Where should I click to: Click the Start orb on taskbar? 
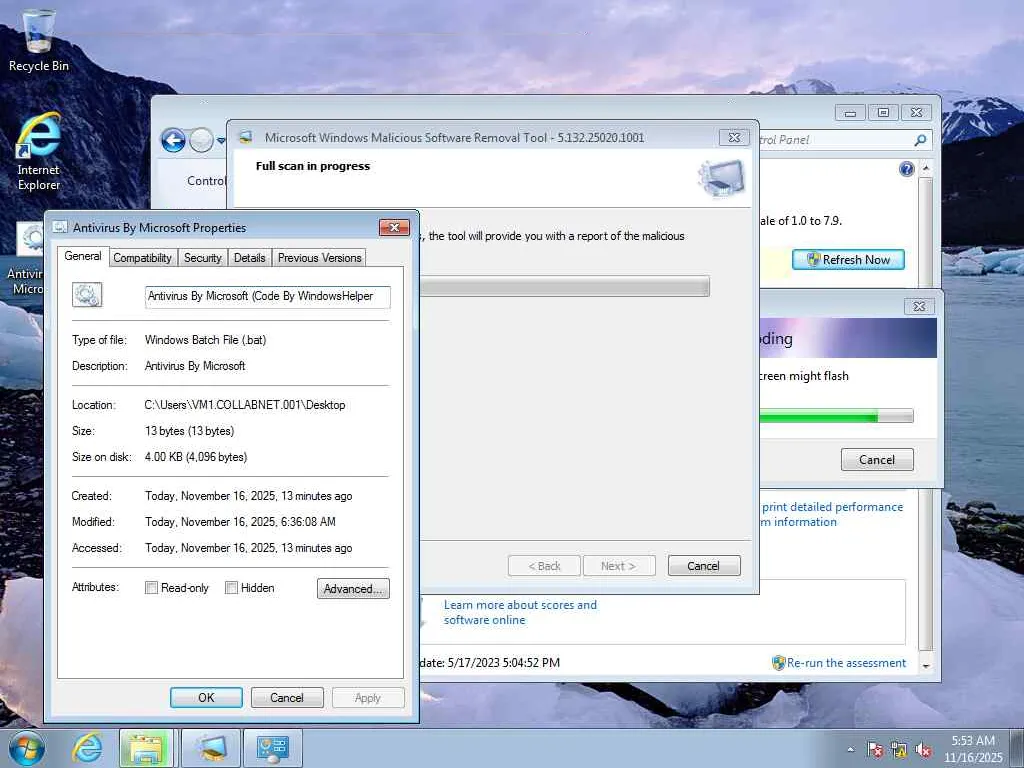point(26,748)
